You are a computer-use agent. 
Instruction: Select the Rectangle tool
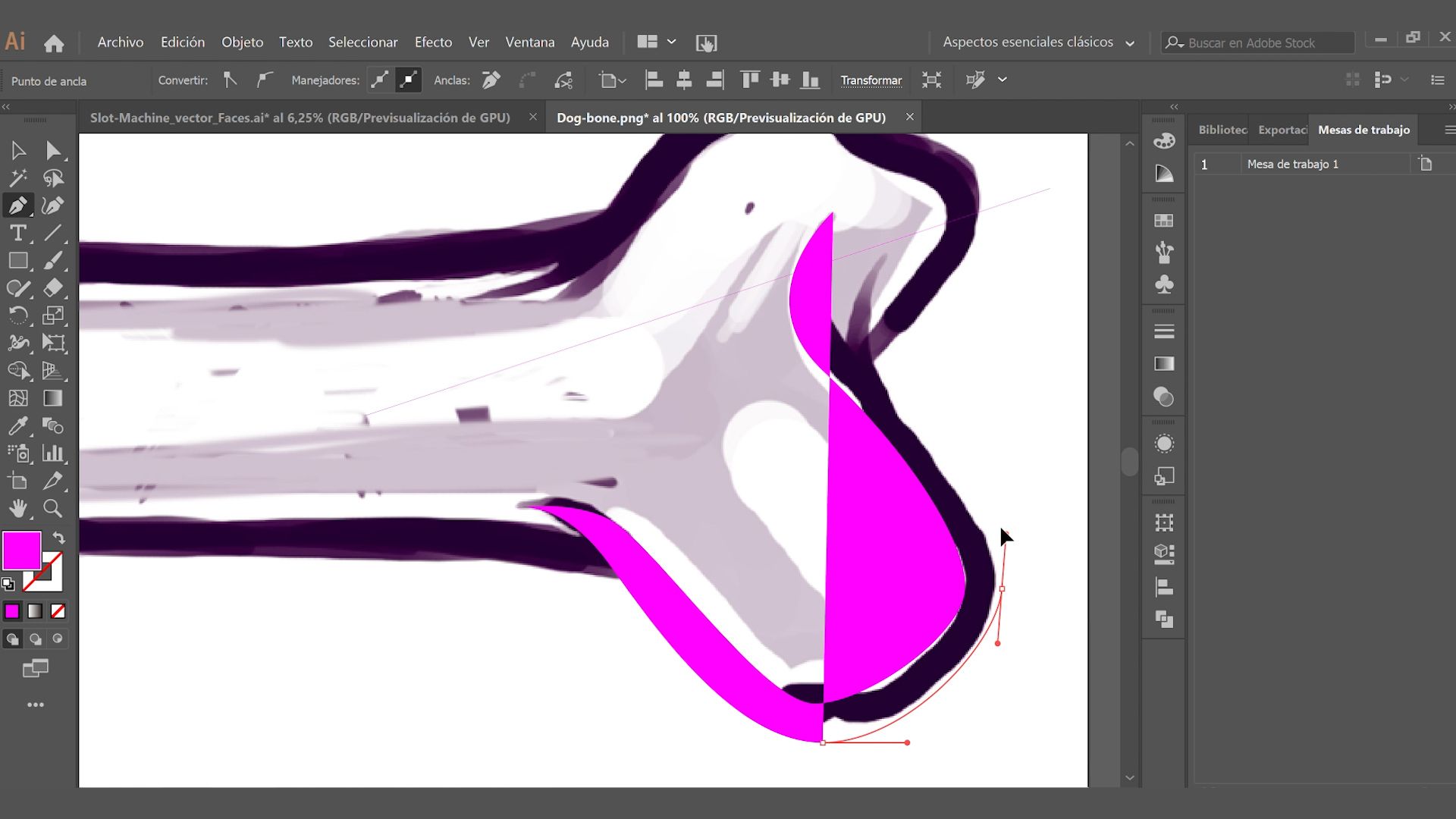tap(18, 261)
